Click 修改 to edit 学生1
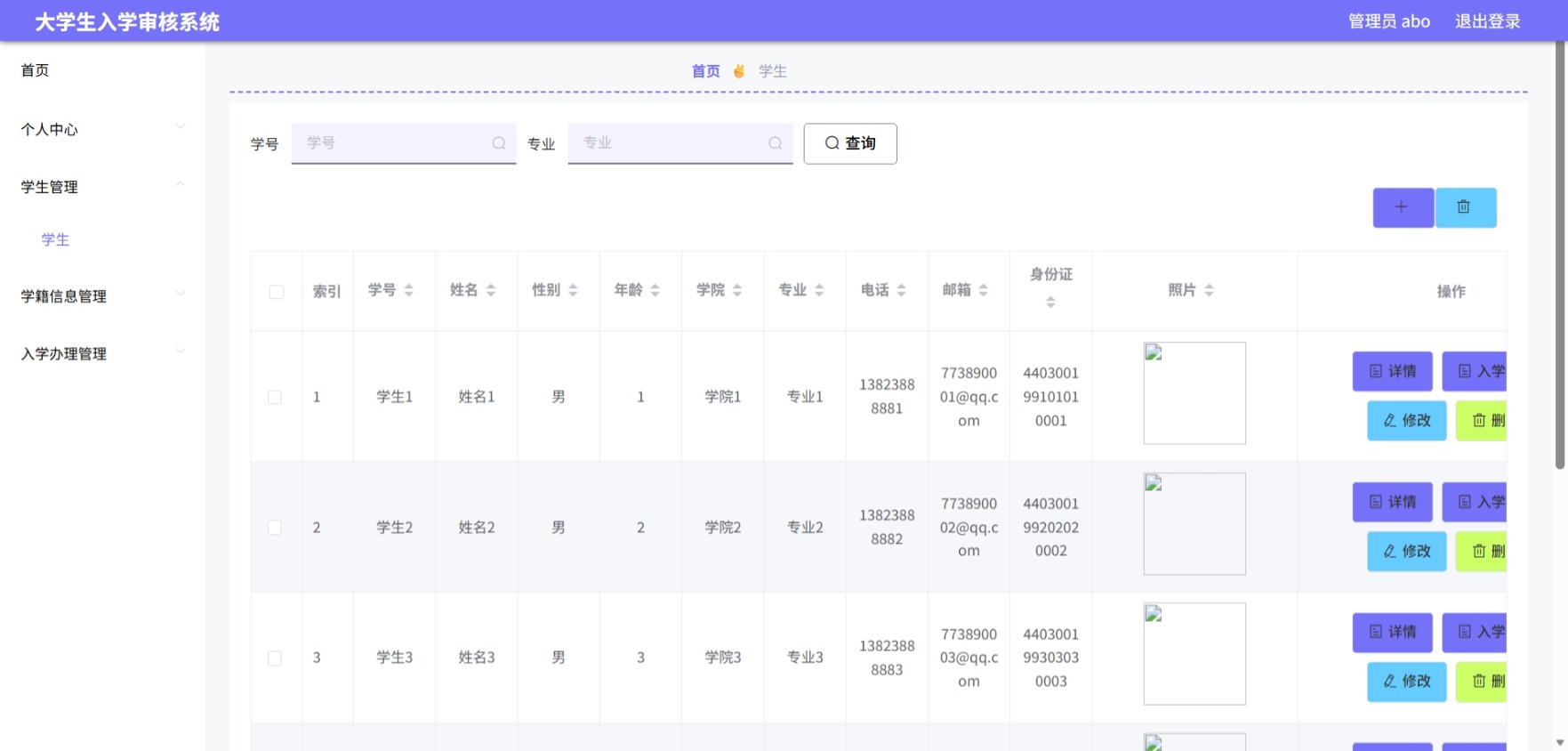Screen dimensions: 1568x751 (1407, 421)
